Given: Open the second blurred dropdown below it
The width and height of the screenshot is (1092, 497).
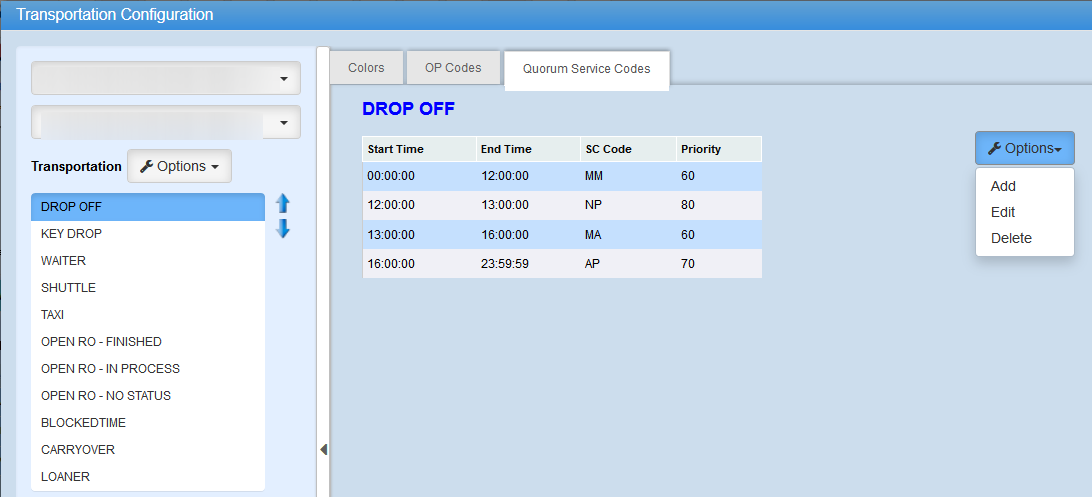Looking at the screenshot, I should [166, 123].
